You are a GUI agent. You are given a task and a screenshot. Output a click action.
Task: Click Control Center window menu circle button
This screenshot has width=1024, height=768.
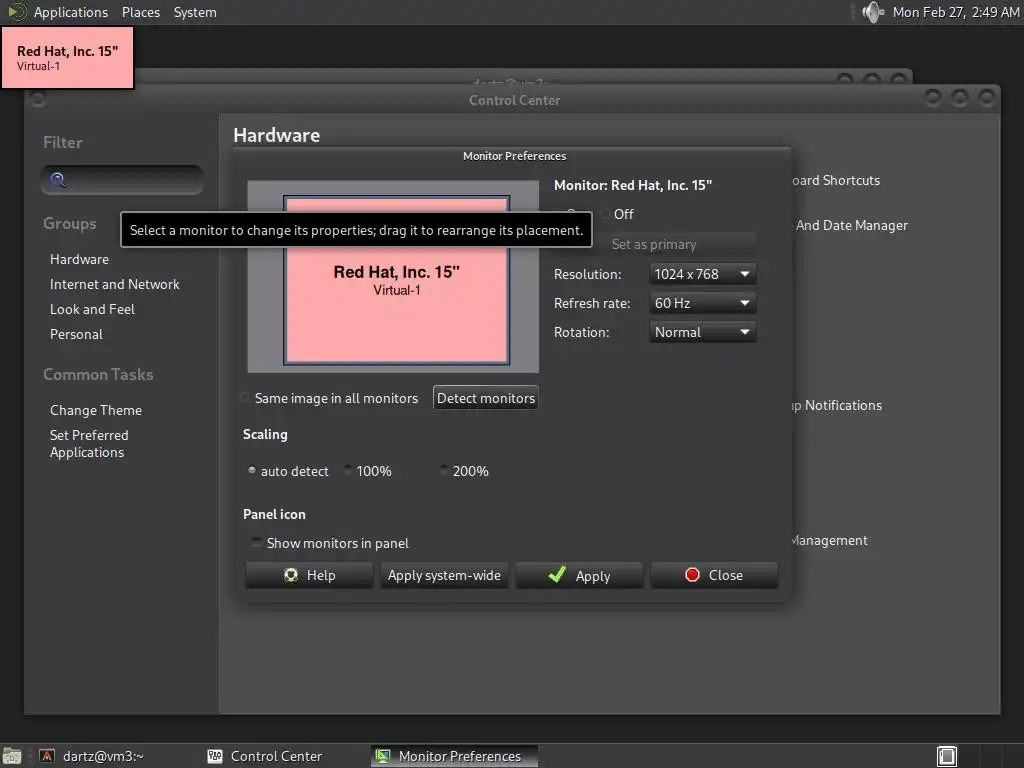(x=39, y=99)
